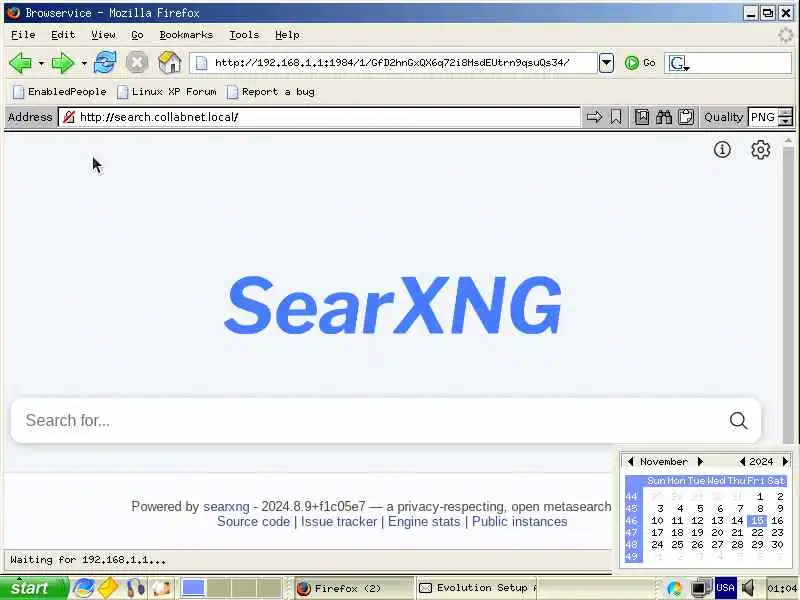Select November 30 in the calendar

pyautogui.click(x=777, y=544)
